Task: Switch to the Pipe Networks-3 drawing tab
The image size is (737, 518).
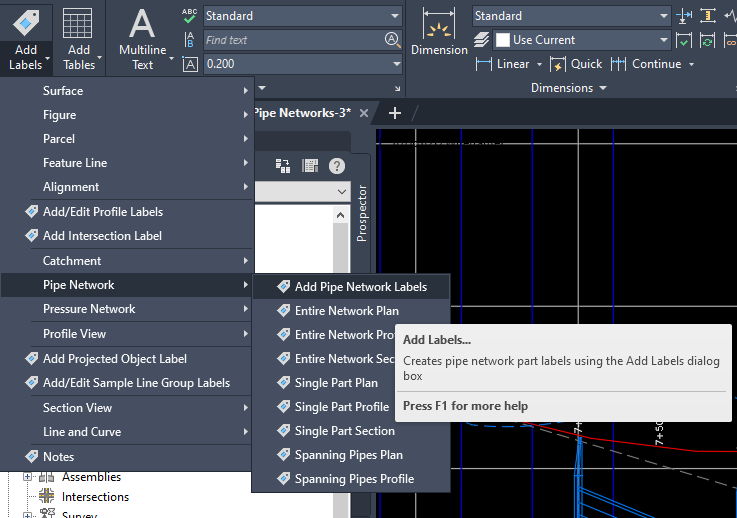Action: [302, 113]
